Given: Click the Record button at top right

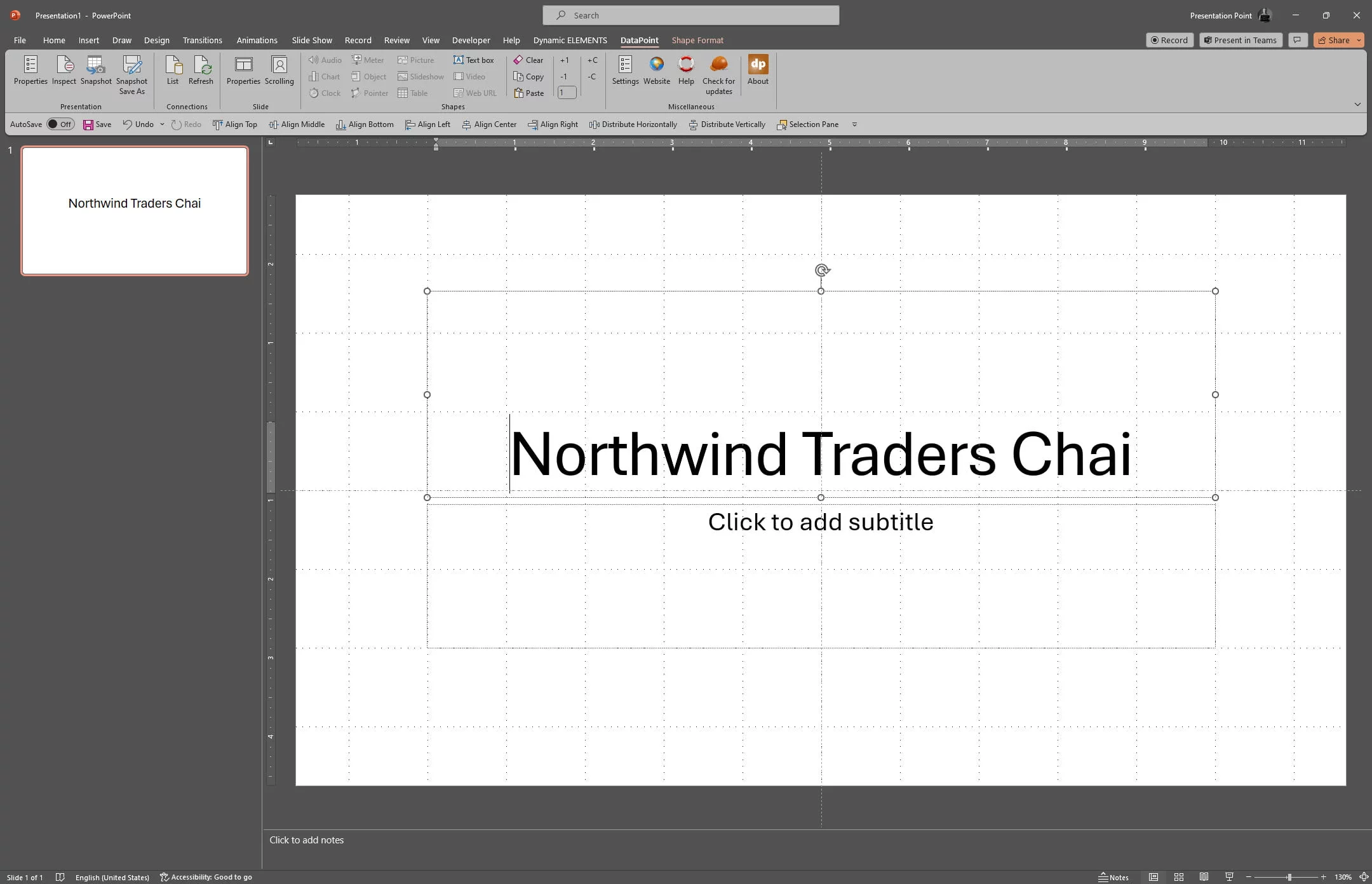Looking at the screenshot, I should click(1169, 40).
